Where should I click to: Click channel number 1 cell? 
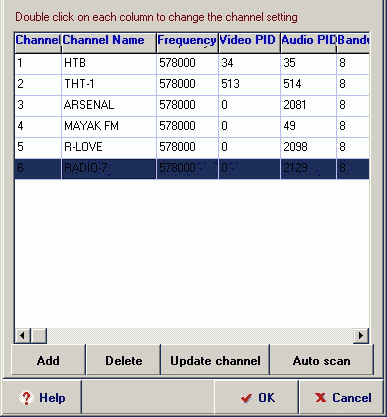[38, 63]
